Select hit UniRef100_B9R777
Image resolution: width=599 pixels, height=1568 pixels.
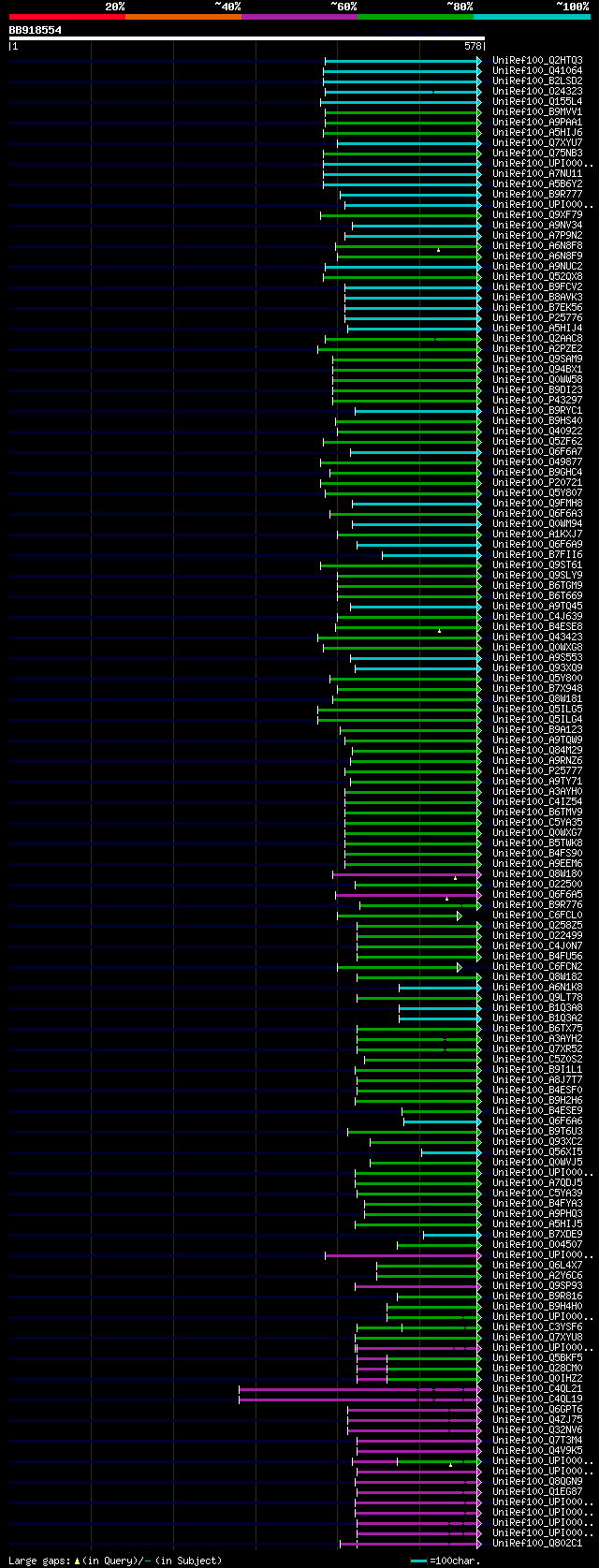coord(537,194)
